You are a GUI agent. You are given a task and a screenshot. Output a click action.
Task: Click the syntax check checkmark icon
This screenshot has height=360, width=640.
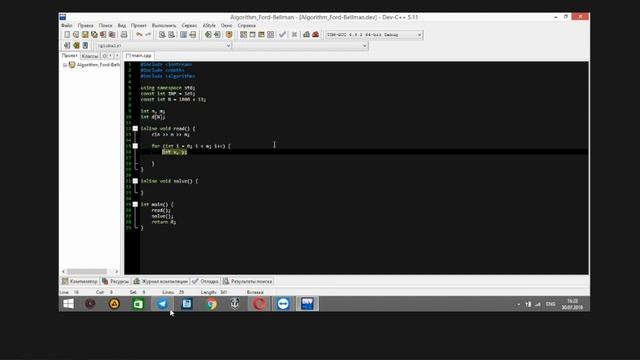[x=282, y=35]
